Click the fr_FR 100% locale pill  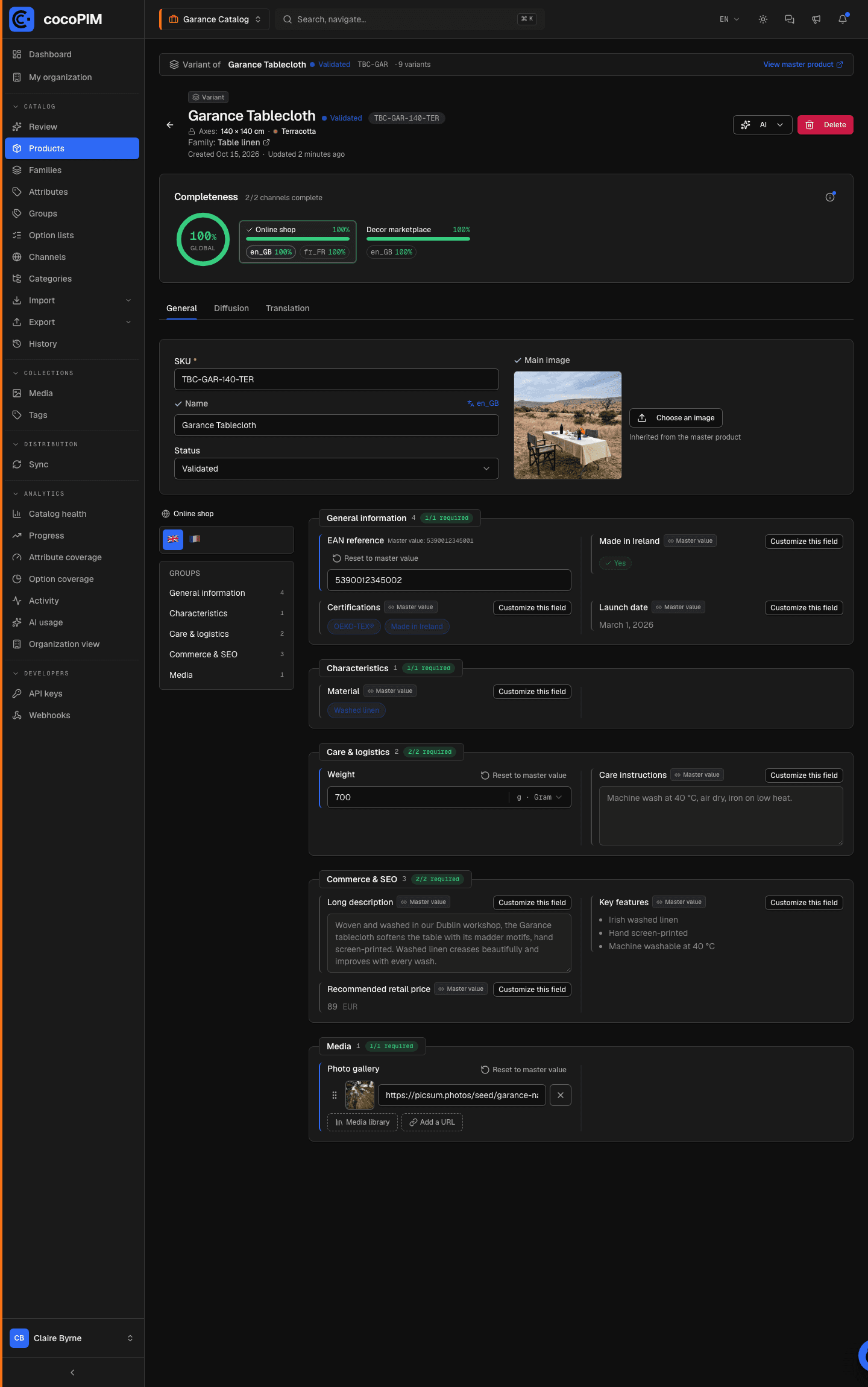point(325,252)
